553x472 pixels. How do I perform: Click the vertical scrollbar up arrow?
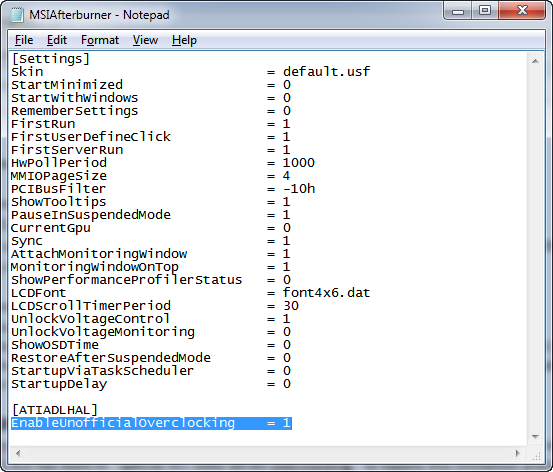click(535, 61)
